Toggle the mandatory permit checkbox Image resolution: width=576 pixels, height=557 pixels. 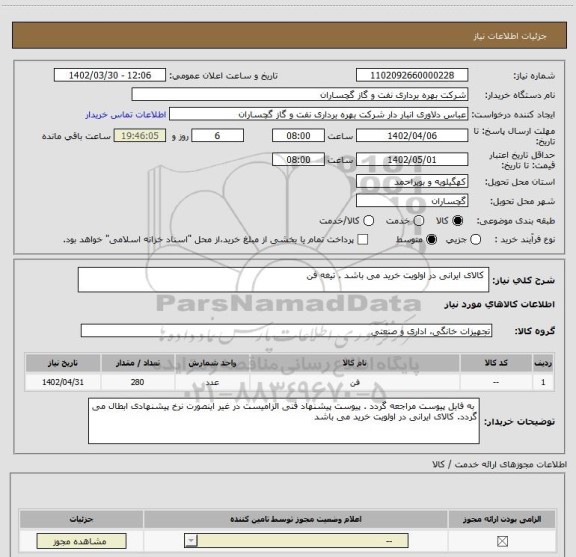coord(502,541)
